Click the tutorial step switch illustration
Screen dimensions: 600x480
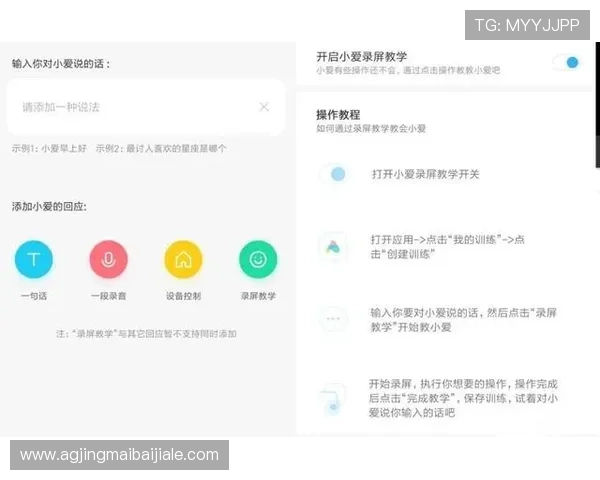click(334, 174)
